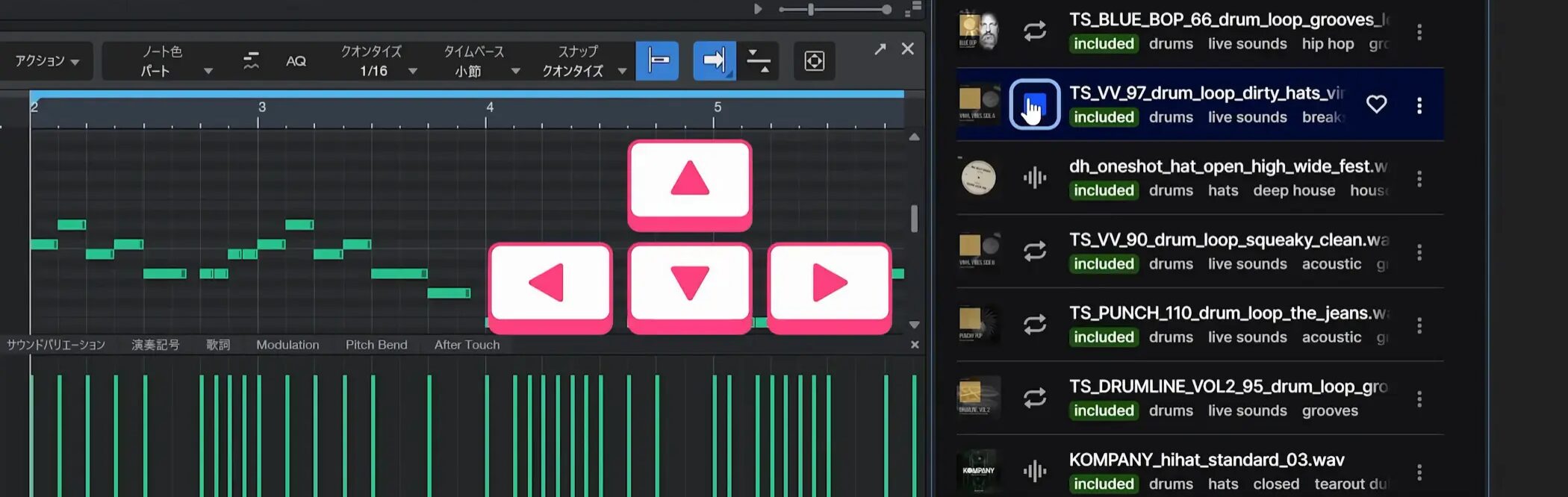Adjust the zoom slider at top
The height and width of the screenshot is (497, 1568).
[x=811, y=10]
